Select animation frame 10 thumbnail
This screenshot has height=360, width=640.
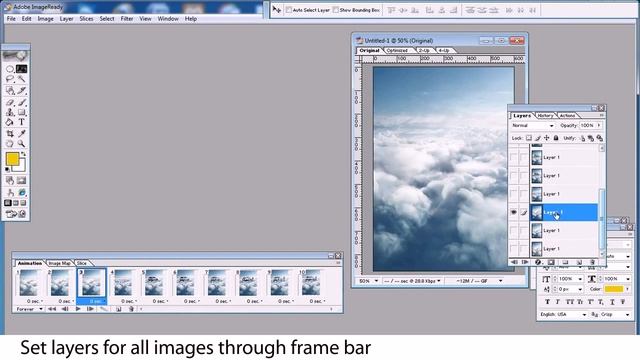pyautogui.click(x=311, y=283)
